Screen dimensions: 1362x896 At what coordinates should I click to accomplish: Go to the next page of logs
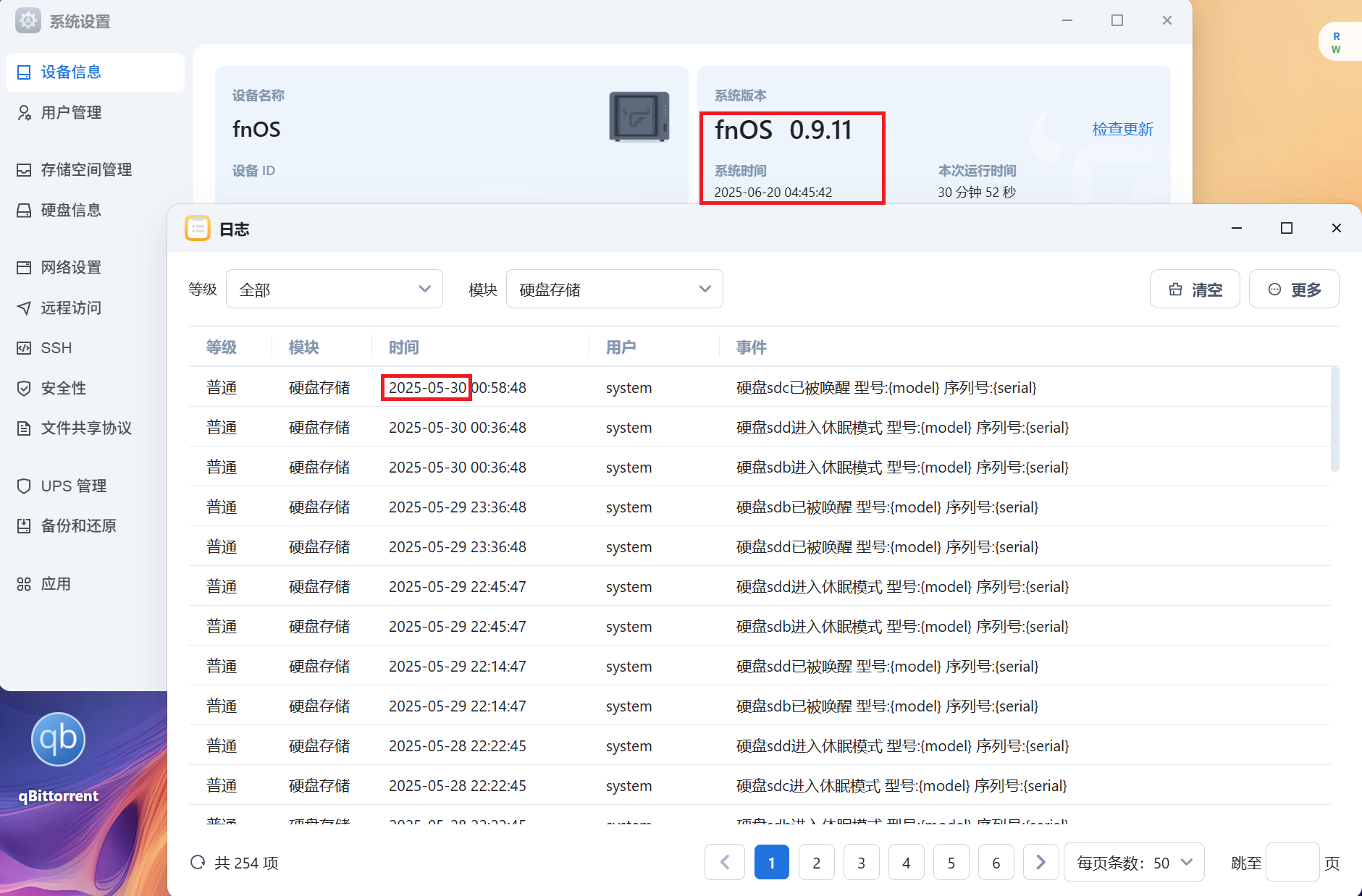1041,862
